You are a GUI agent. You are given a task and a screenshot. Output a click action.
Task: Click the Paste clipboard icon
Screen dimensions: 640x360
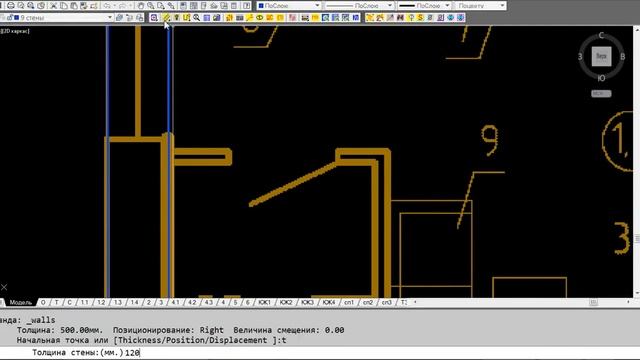pyautogui.click(x=74, y=6)
